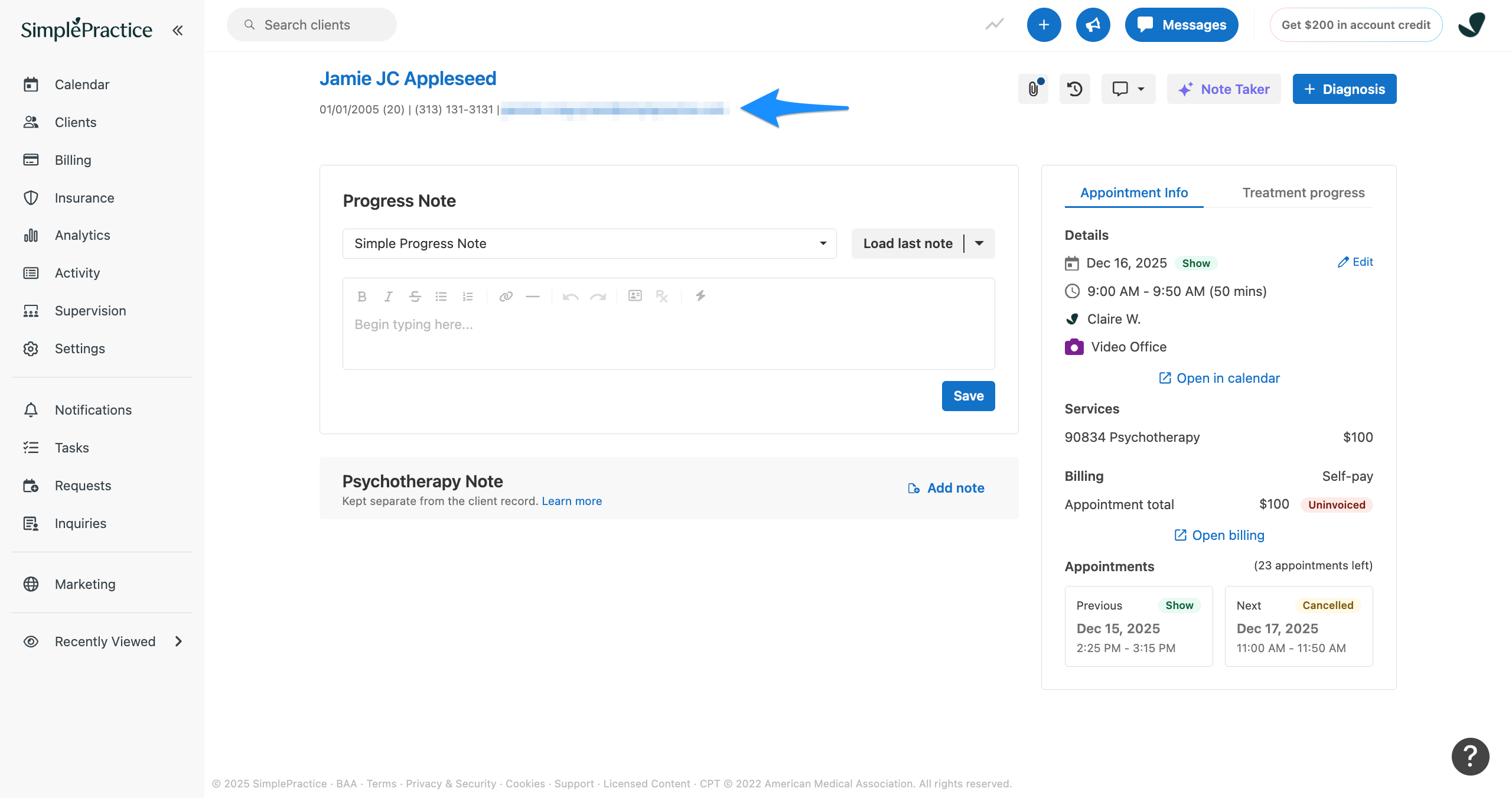Click the undo arrow in editor
The image size is (1512, 798).
571,297
